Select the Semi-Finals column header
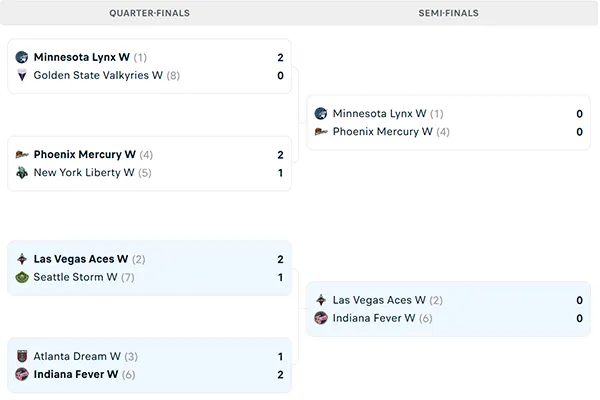Screen dimensions: 600x400 pyautogui.click(x=448, y=14)
